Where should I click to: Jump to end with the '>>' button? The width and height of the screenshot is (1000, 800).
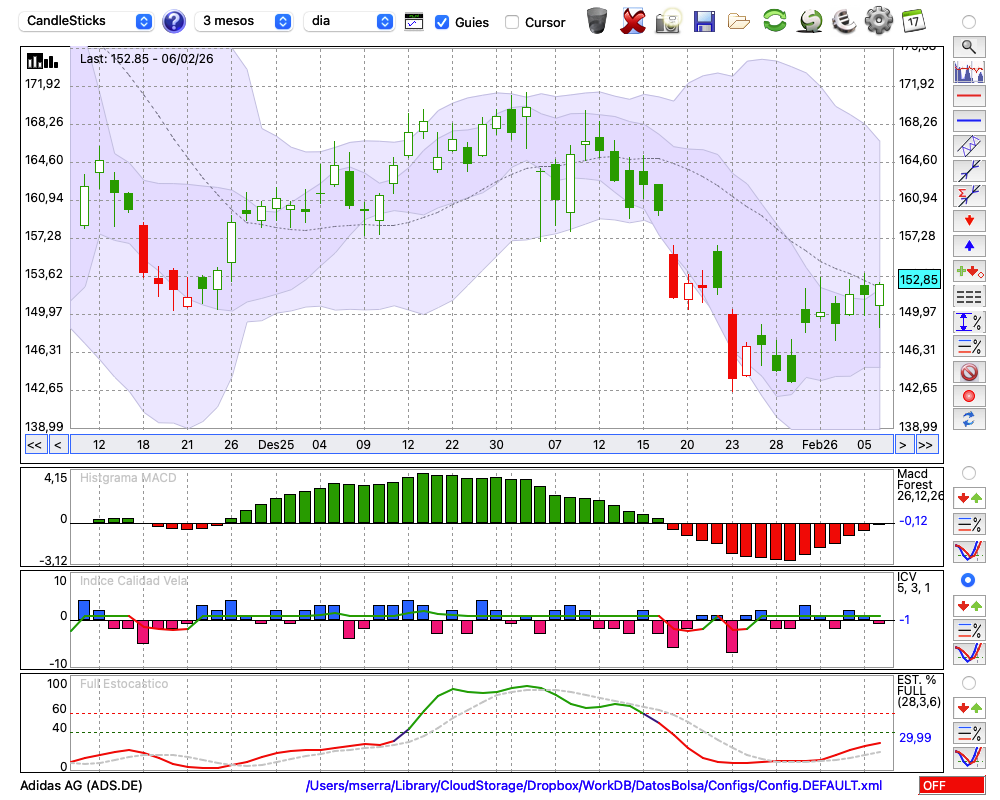click(x=926, y=445)
